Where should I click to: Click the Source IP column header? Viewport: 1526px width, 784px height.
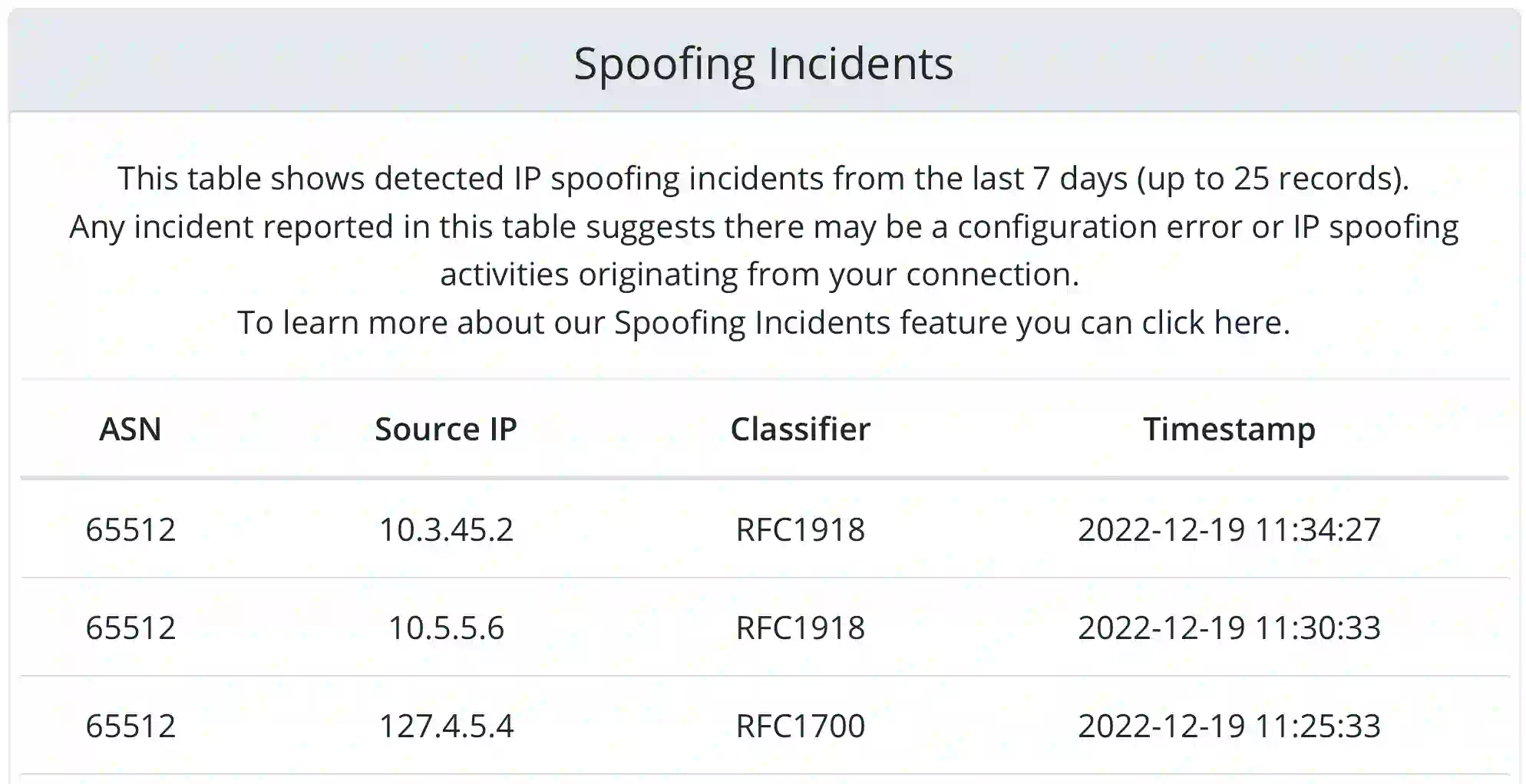[x=446, y=429]
